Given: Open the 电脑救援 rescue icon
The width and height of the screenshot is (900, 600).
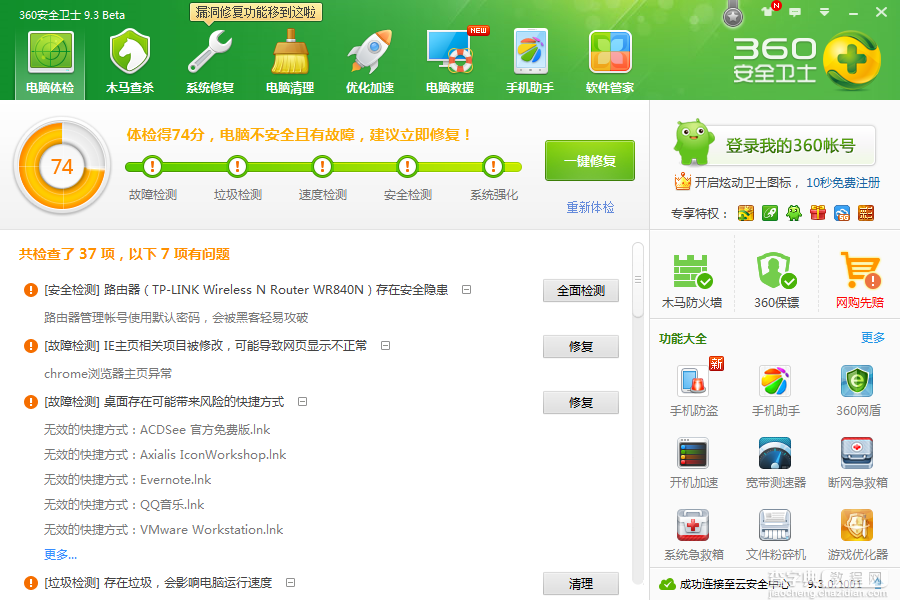Looking at the screenshot, I should (x=450, y=61).
